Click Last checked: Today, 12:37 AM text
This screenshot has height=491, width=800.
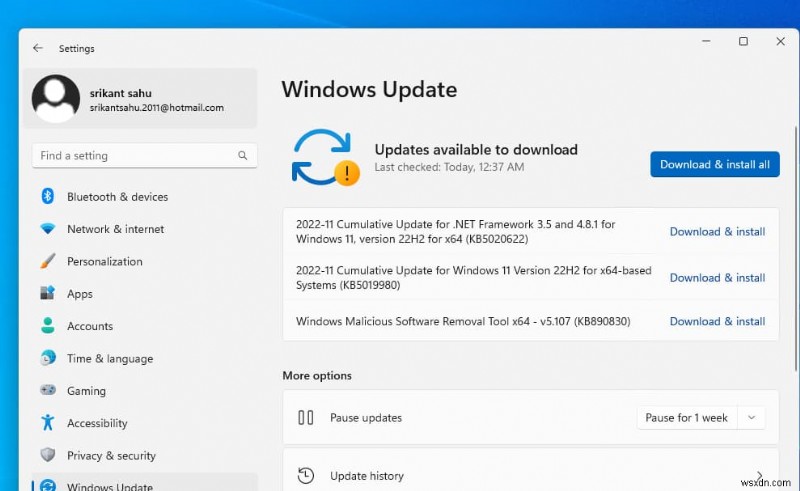click(449, 167)
